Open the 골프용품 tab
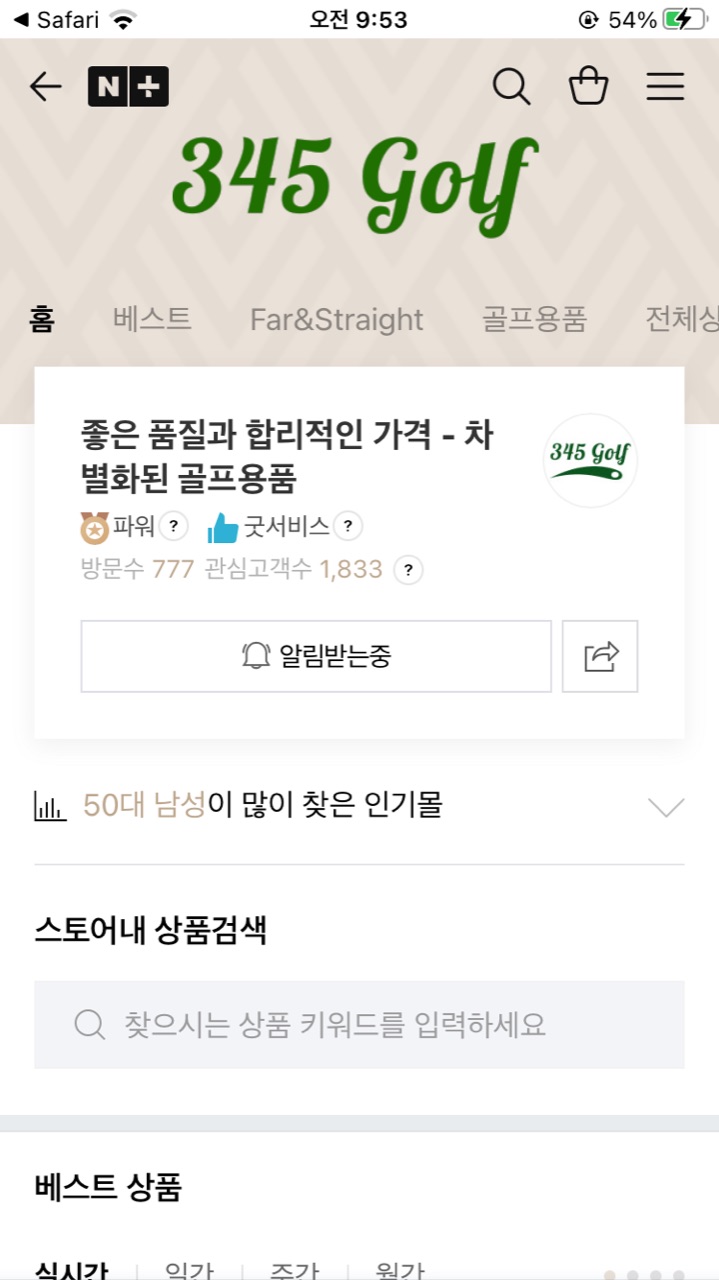The width and height of the screenshot is (719, 1280). click(534, 319)
